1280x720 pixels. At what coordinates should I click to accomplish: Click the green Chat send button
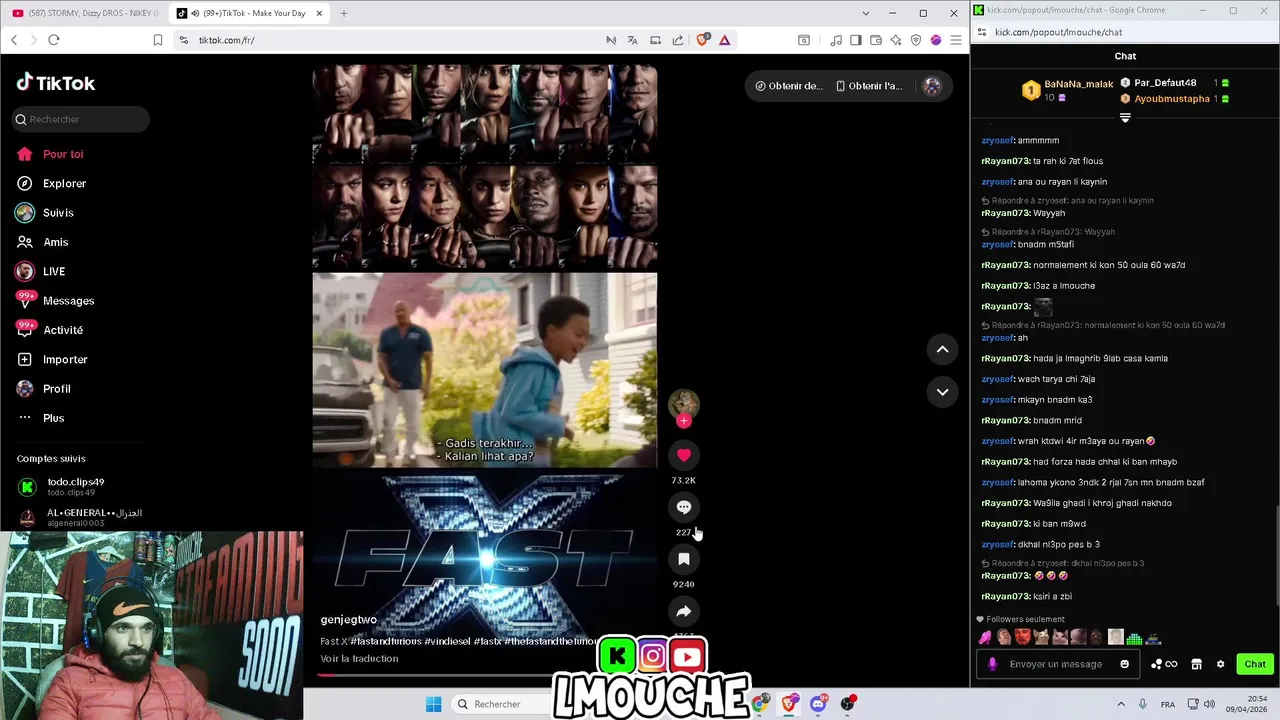[1255, 664]
